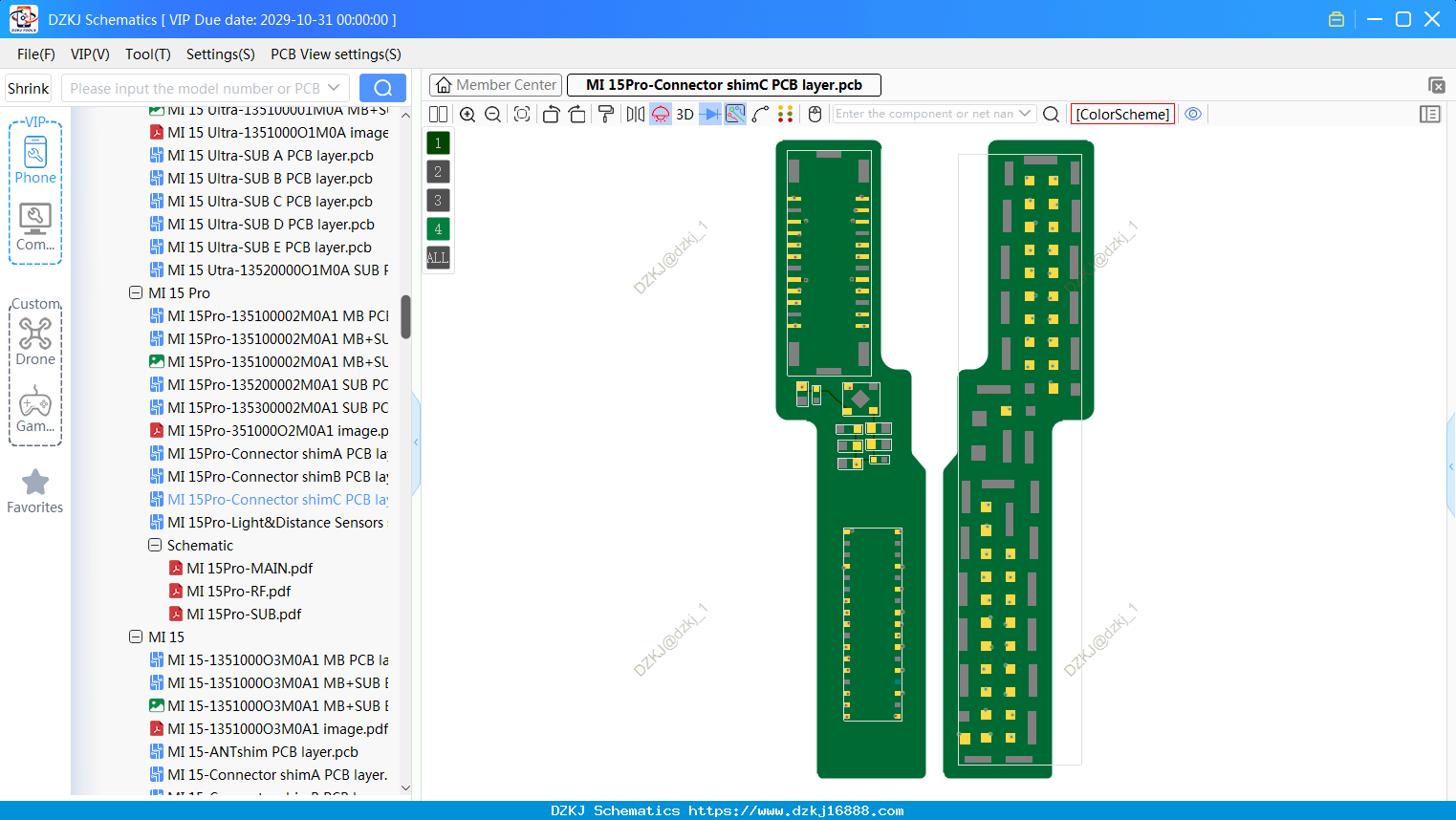Toggle the red highlight lamp tool
This screenshot has width=1456, height=820.
661,114
